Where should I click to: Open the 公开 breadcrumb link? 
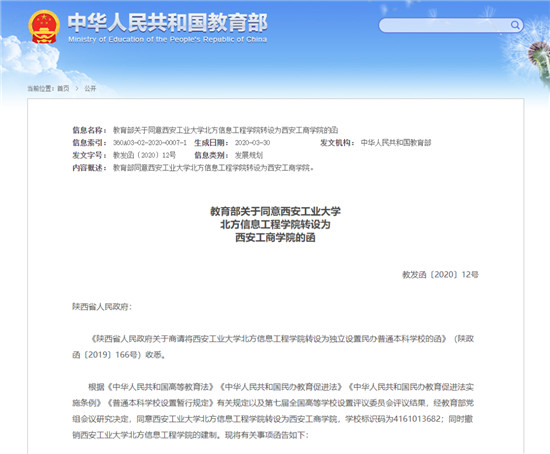tap(90, 88)
